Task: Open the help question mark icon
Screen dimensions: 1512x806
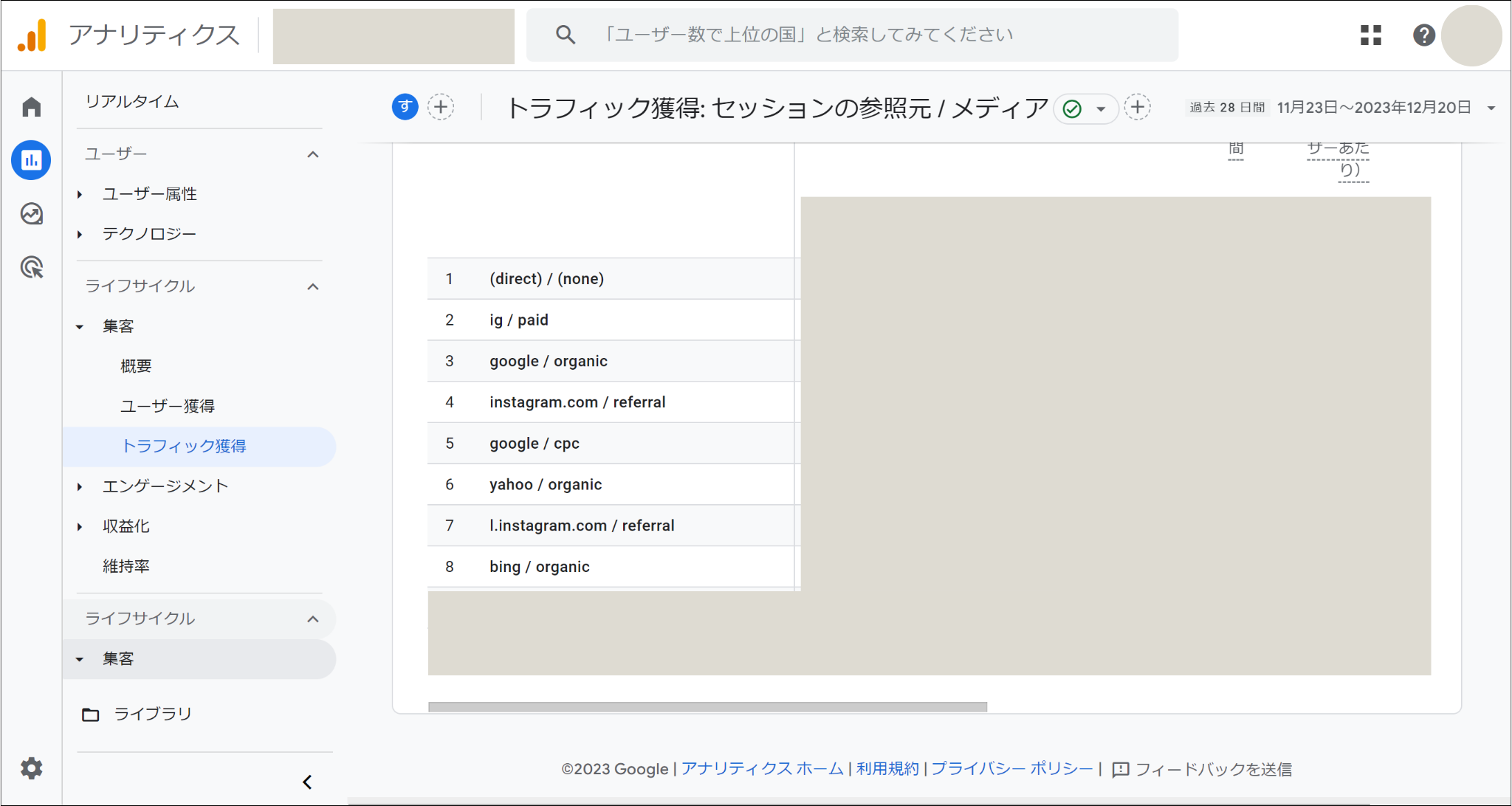Action: pos(1424,35)
